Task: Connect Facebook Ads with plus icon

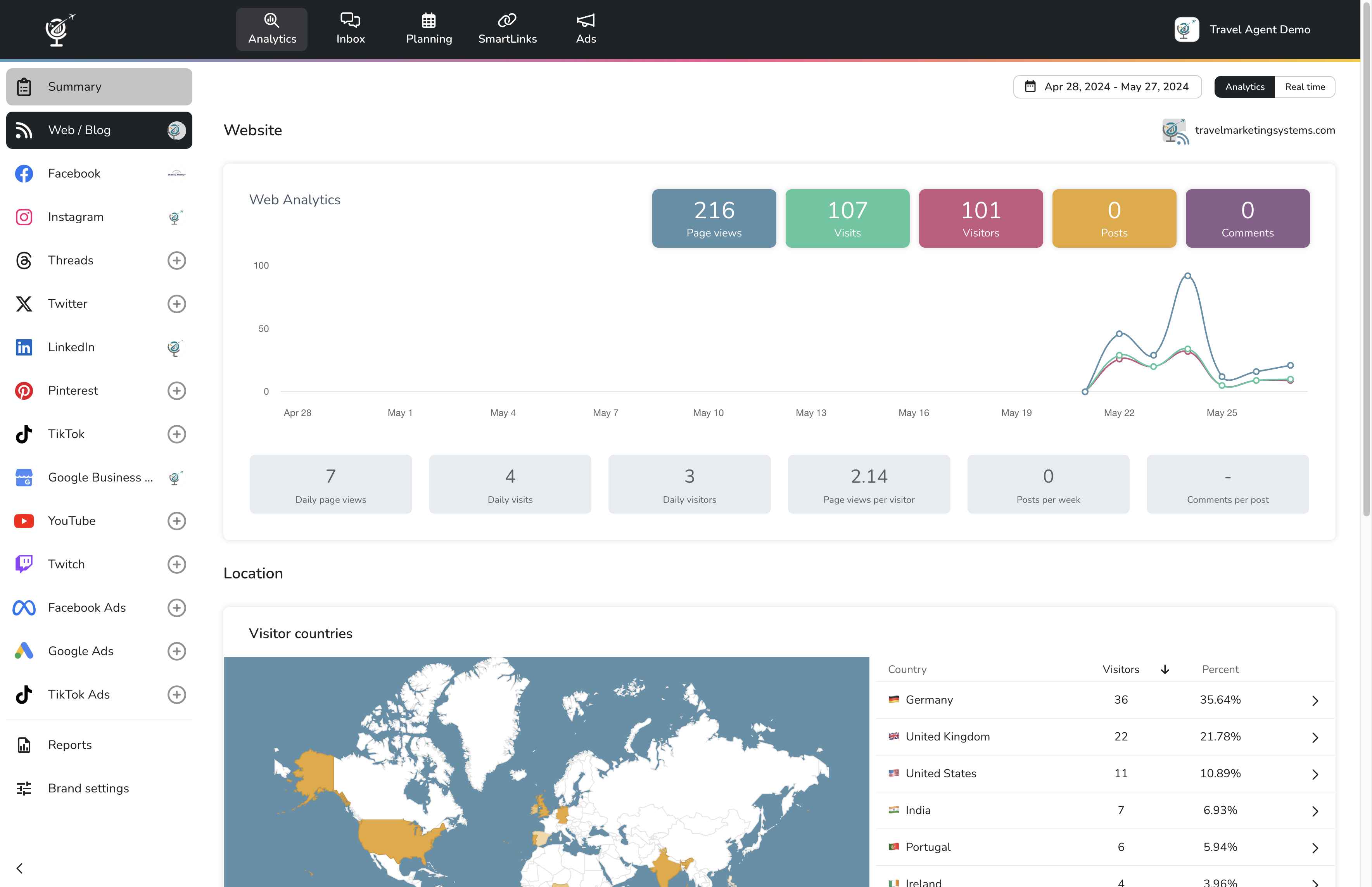Action: point(176,607)
